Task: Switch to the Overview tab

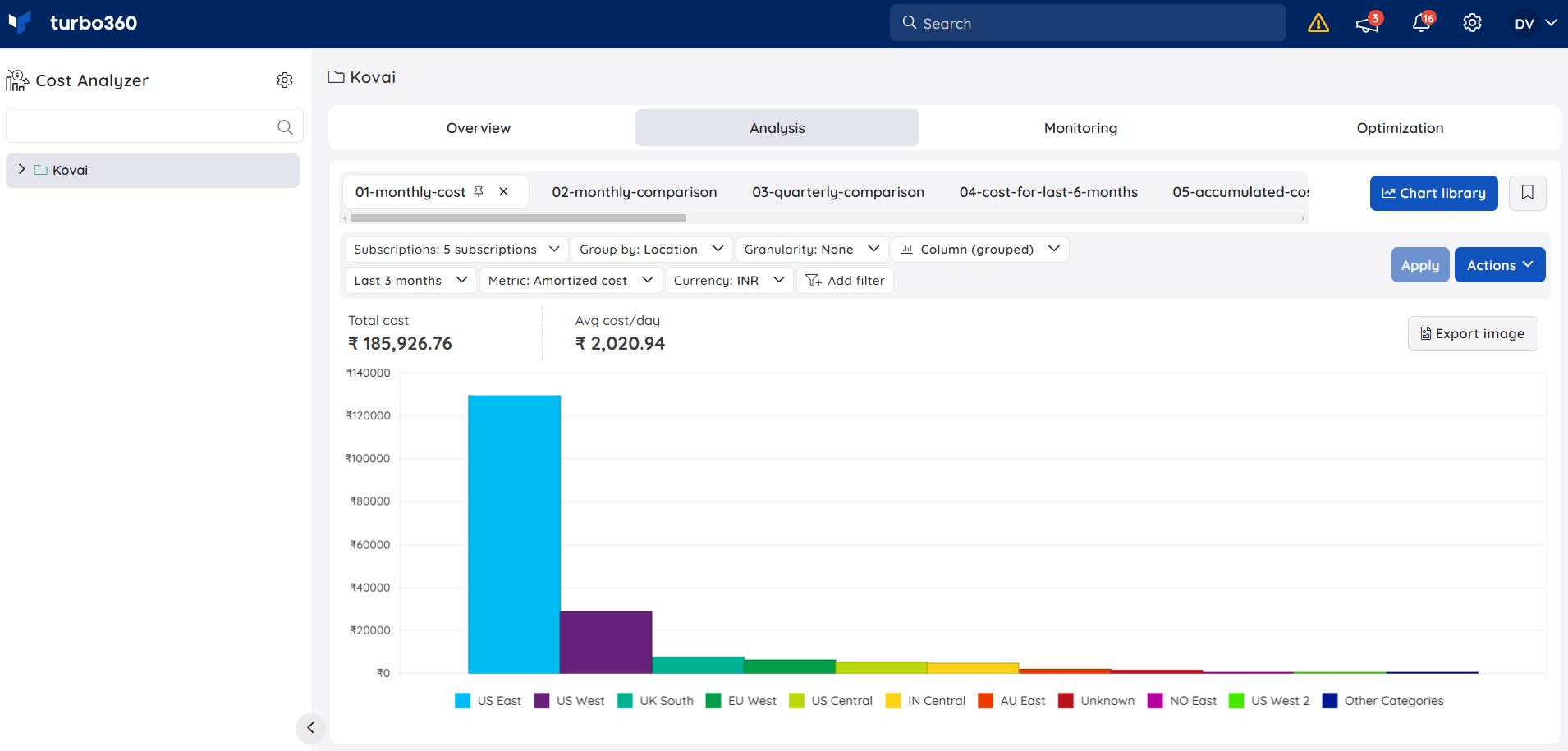Action: 479,128
